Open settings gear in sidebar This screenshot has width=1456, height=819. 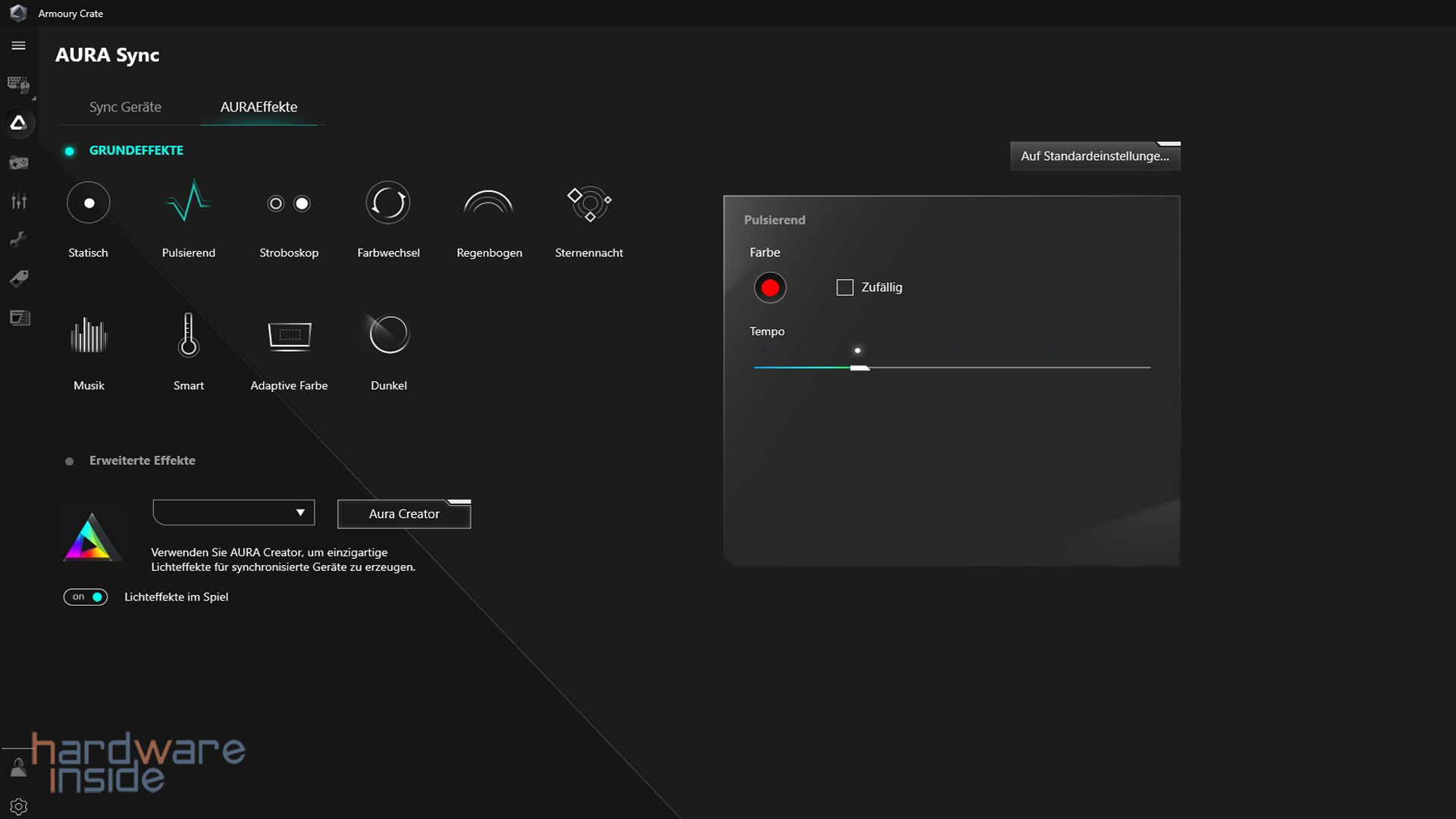point(19,806)
